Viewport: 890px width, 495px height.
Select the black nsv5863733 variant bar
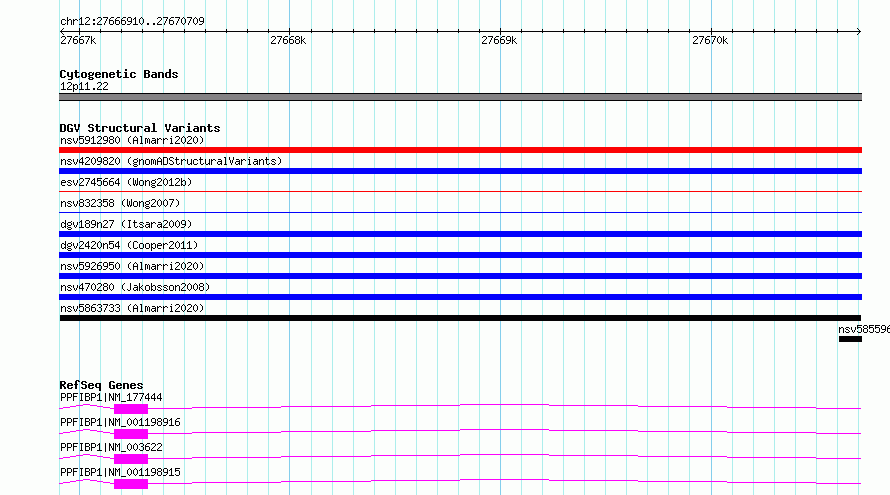(460, 318)
